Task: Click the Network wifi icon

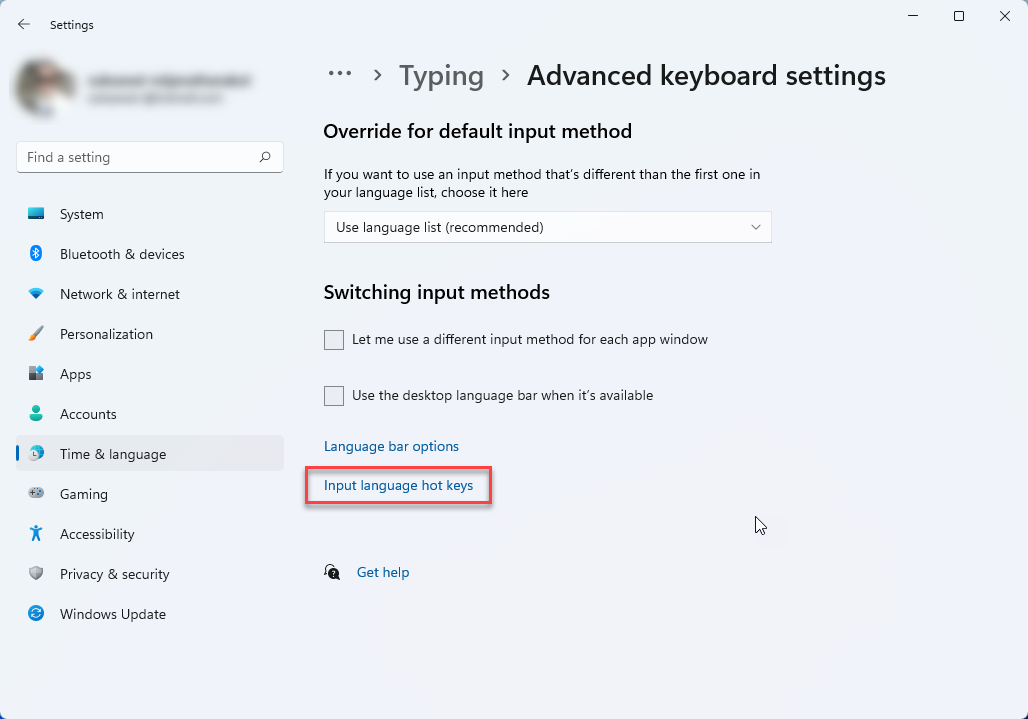Action: [36, 294]
